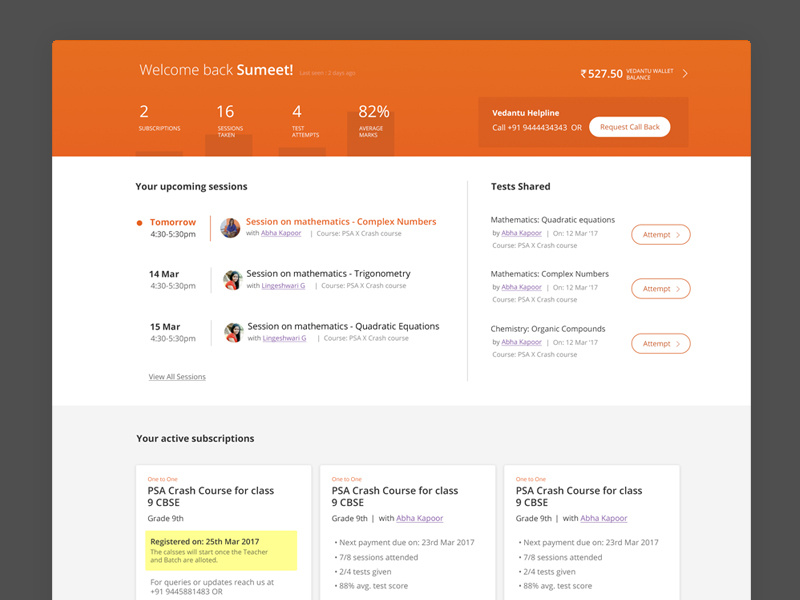This screenshot has height=600, width=800.
Task: Click the helpline number +91 9444434343
Action: tap(536, 128)
